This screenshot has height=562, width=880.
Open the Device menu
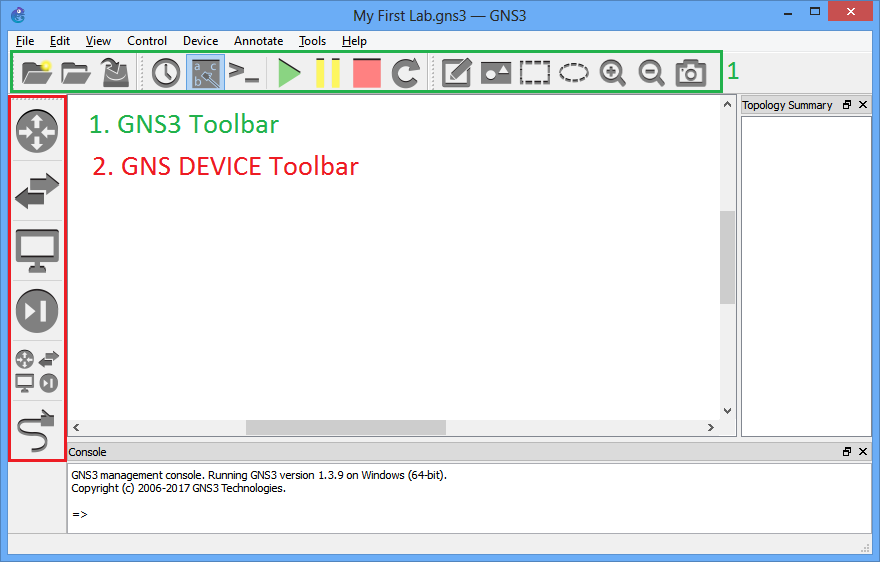[x=200, y=41]
